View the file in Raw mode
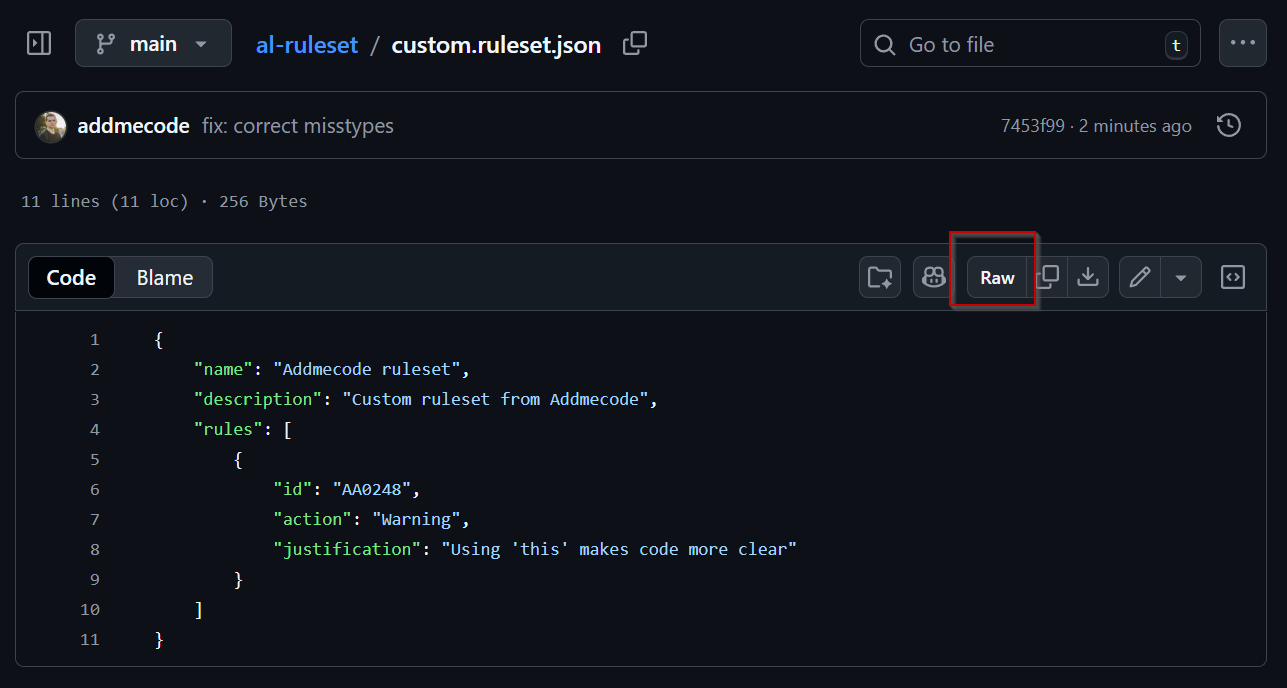 [996, 277]
